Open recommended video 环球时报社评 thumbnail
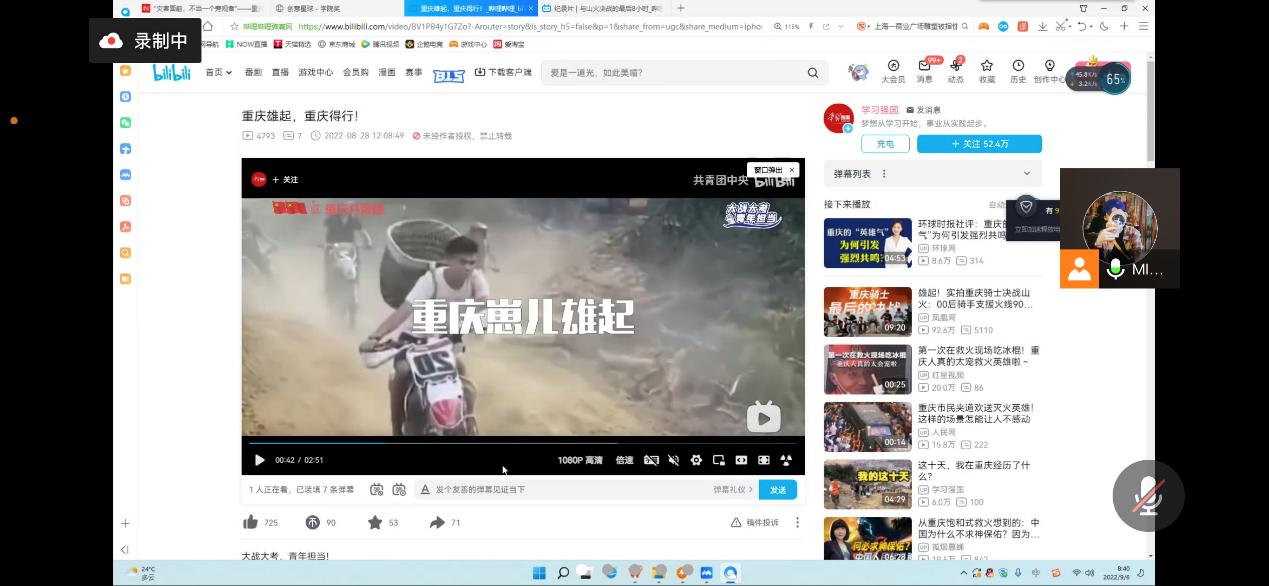 867,243
